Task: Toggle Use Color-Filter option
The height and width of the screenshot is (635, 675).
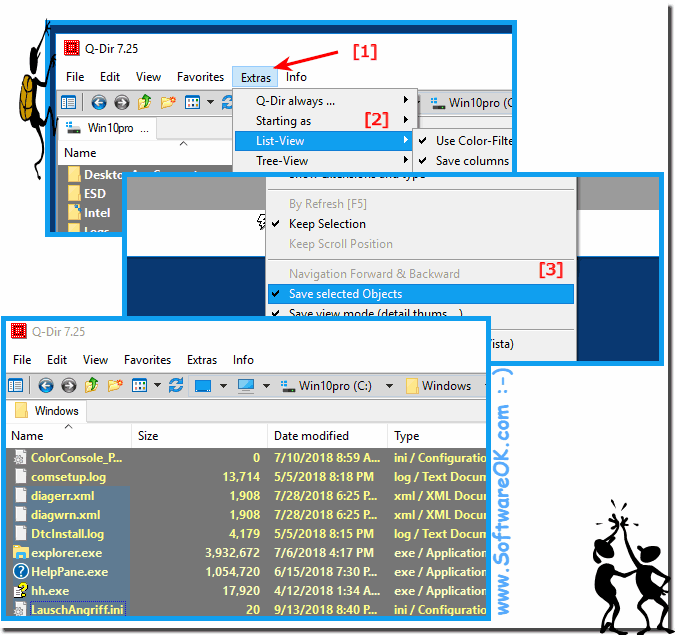Action: 463,141
